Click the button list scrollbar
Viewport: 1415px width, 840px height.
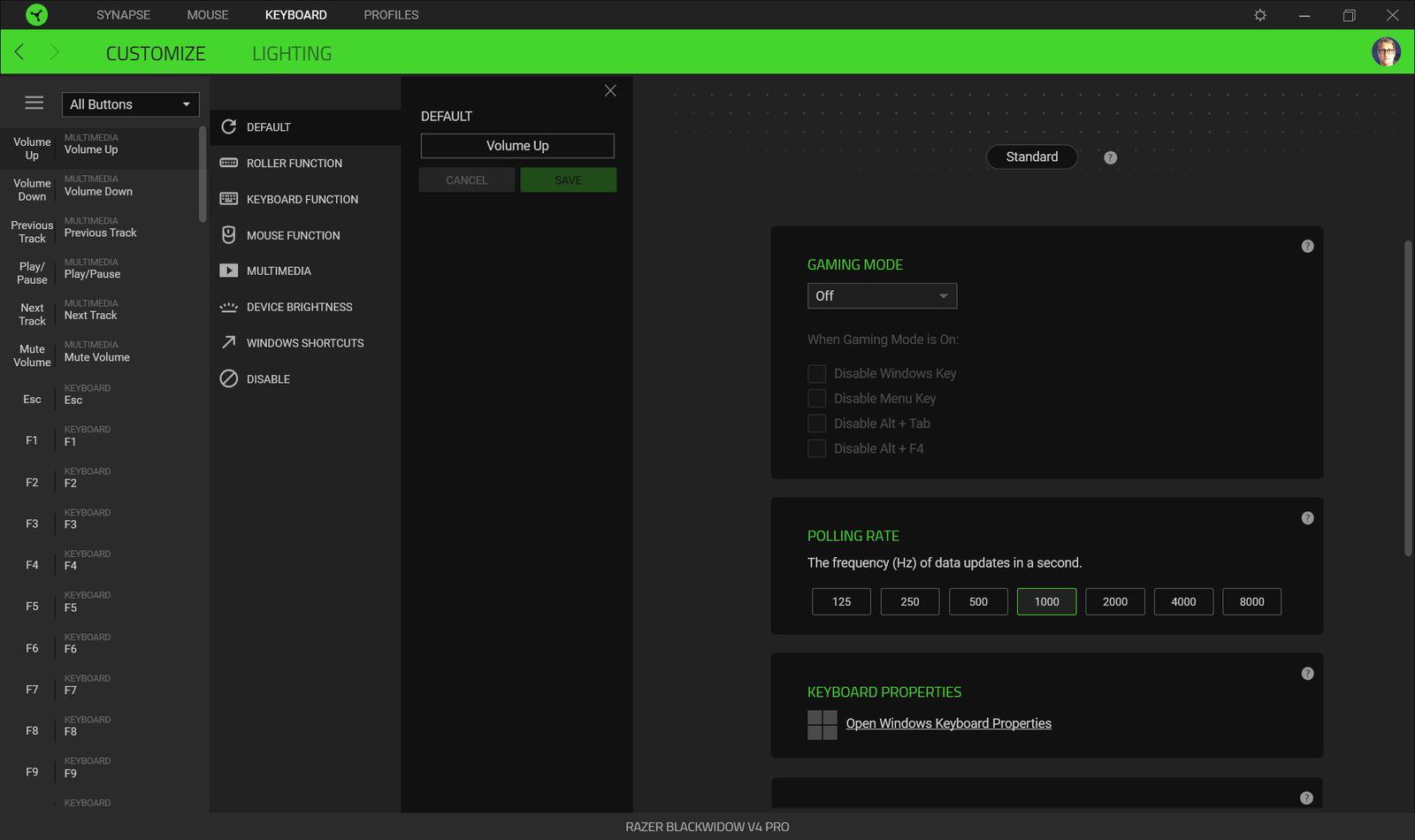(x=203, y=174)
